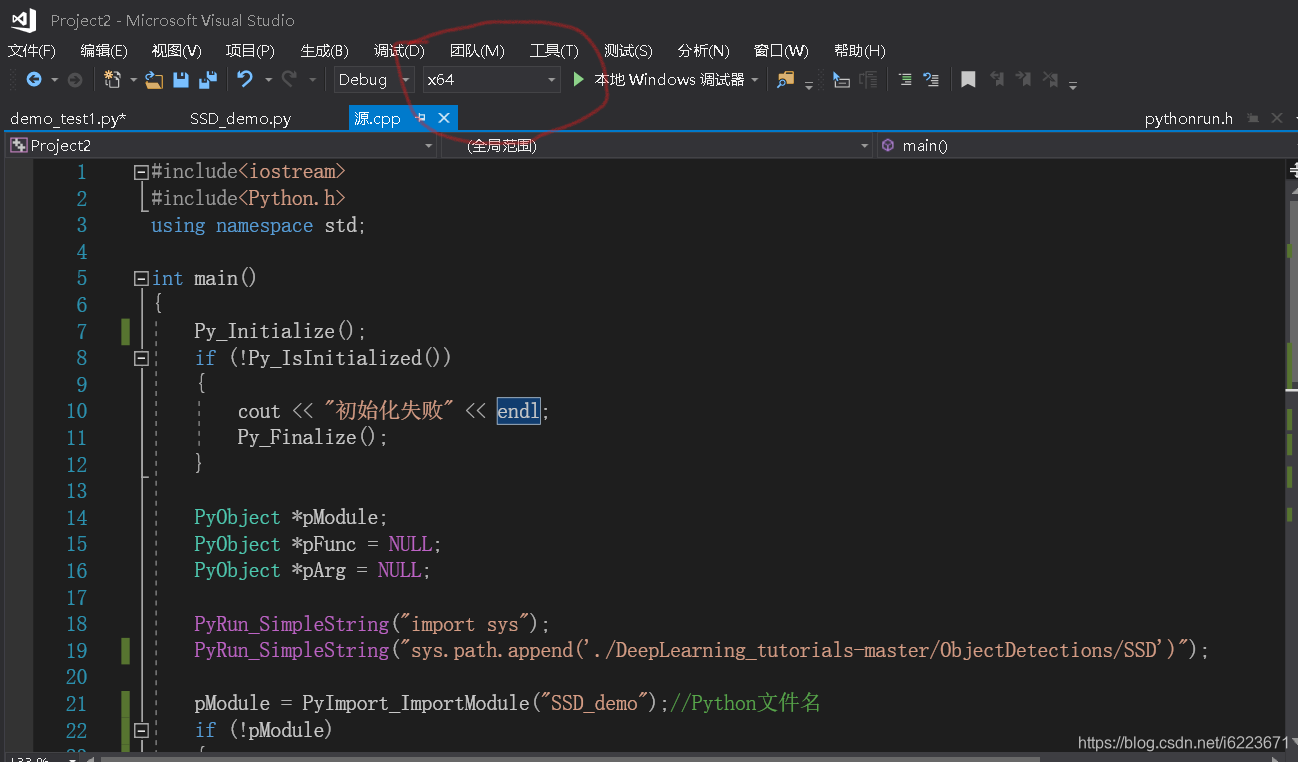Open the 生成(B) menu
1298x762 pixels.
click(x=324, y=51)
